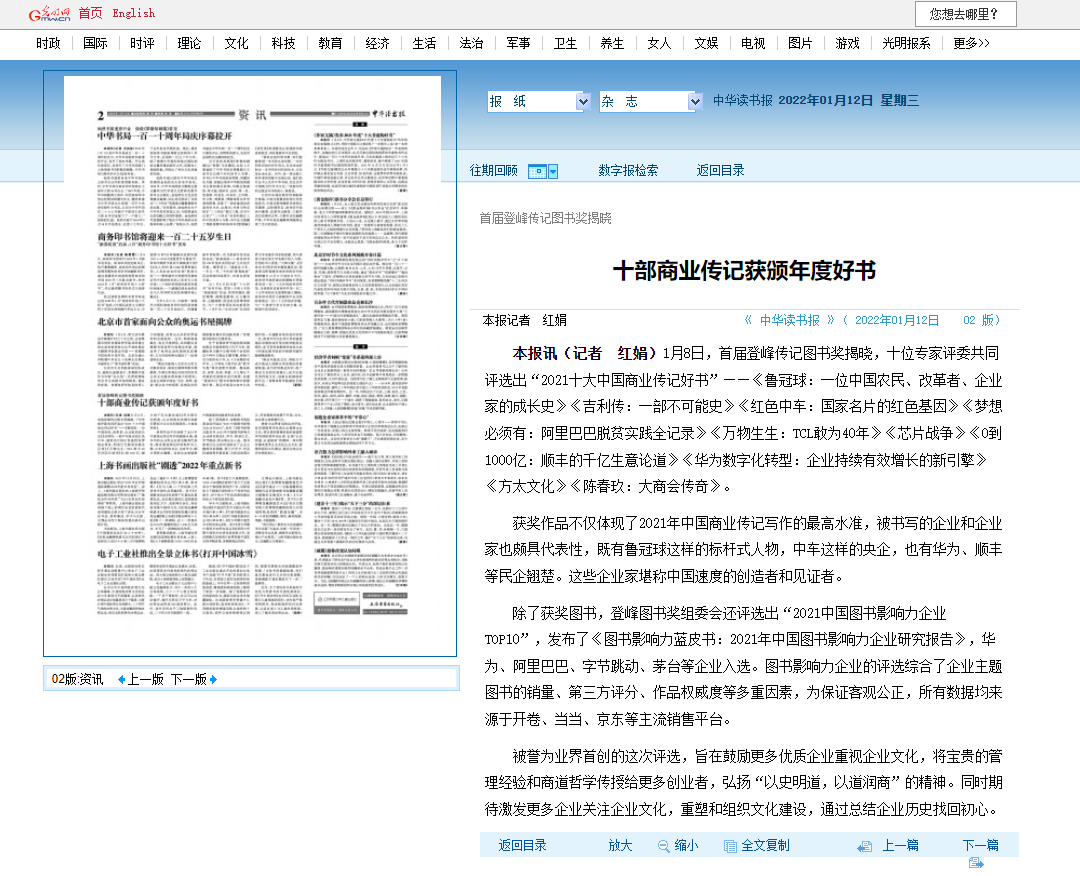Open the 养生 navigation item
Image resolution: width=1080 pixels, height=876 pixels.
point(612,43)
